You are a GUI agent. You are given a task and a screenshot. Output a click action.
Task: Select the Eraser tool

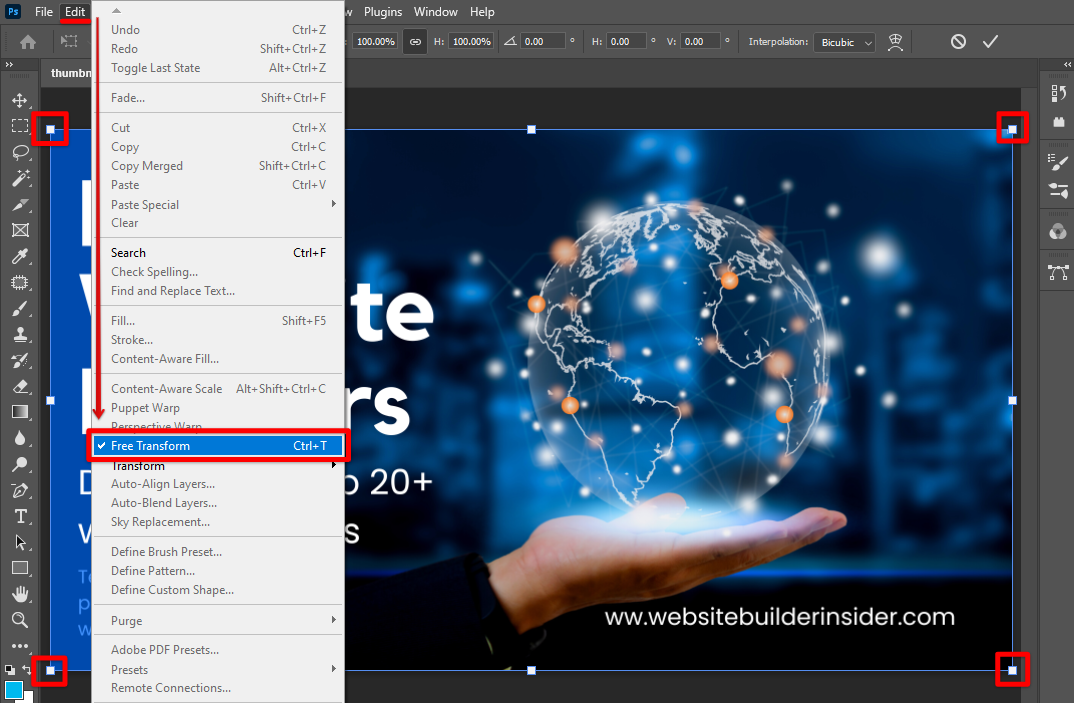(x=20, y=386)
